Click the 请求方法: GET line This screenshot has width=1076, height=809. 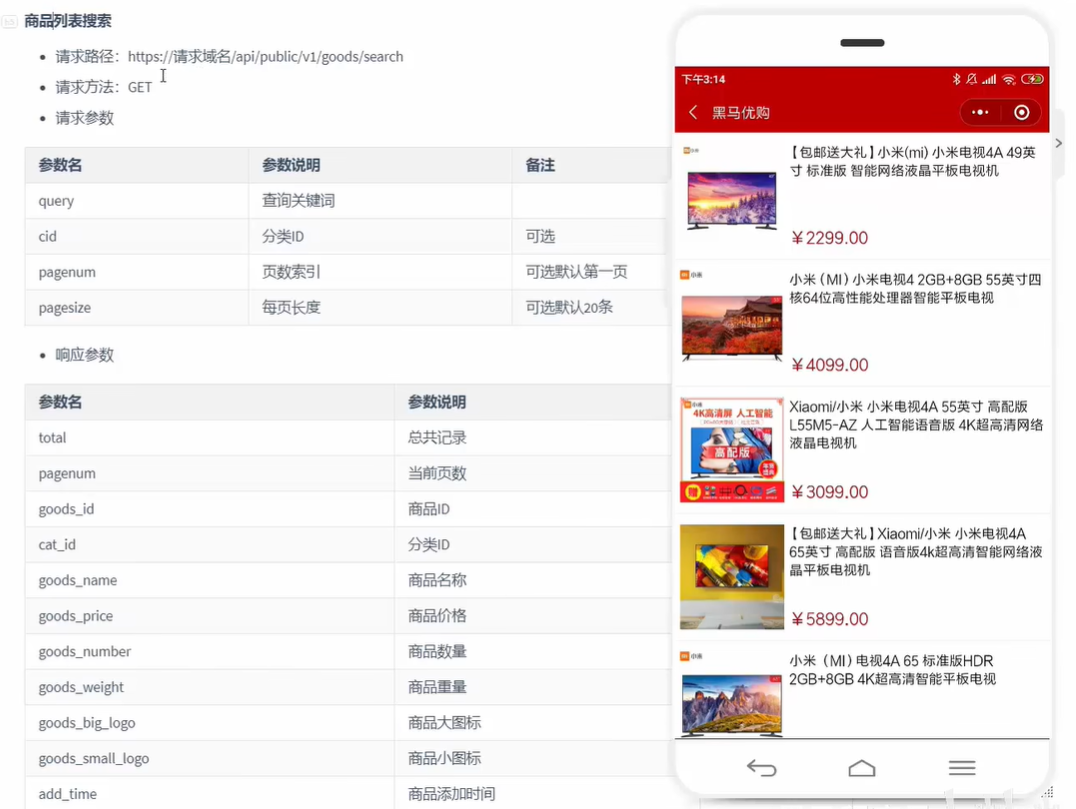pyautogui.click(x=104, y=87)
